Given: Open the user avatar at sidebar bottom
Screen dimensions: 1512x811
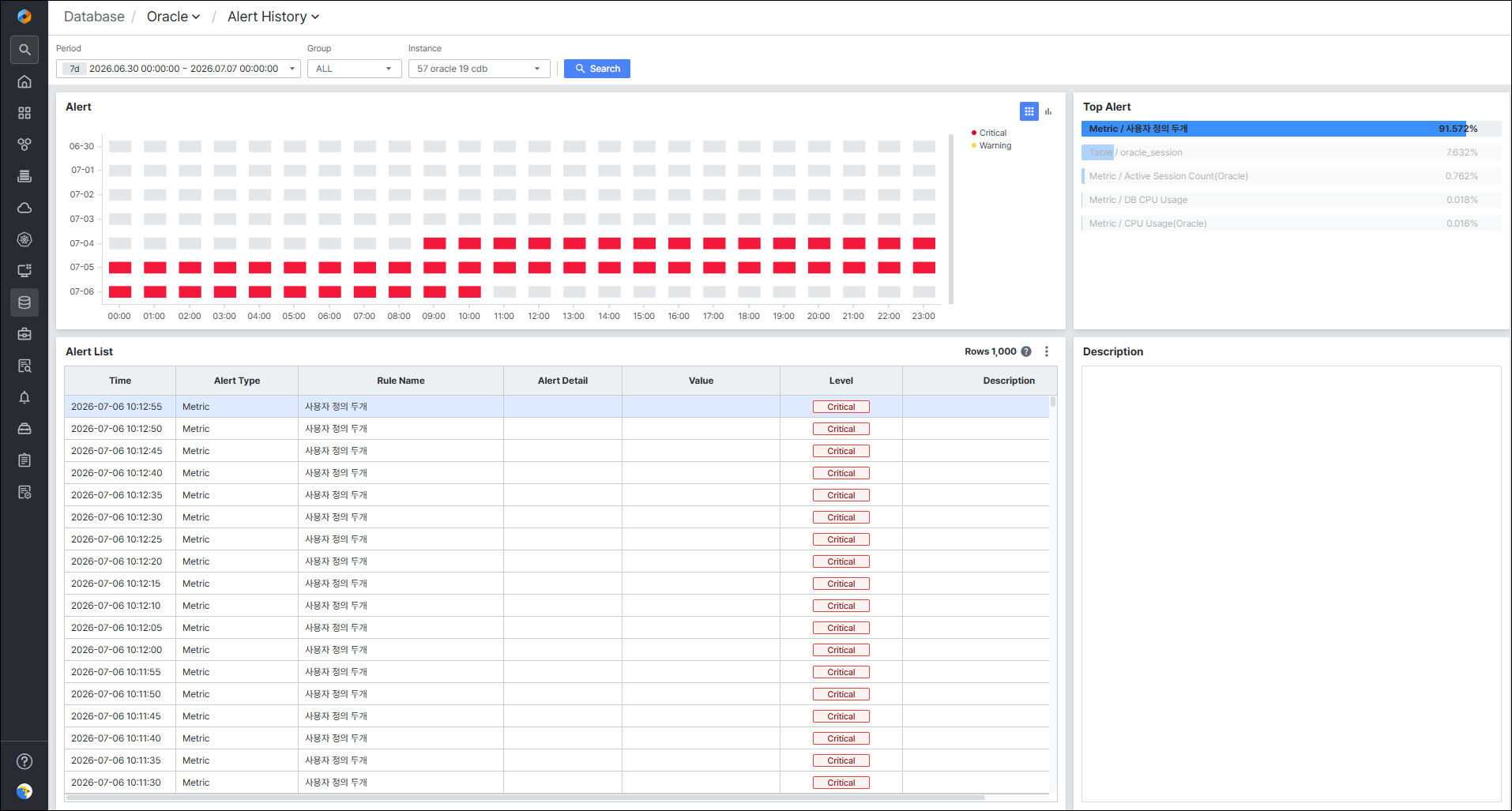Looking at the screenshot, I should (x=24, y=791).
